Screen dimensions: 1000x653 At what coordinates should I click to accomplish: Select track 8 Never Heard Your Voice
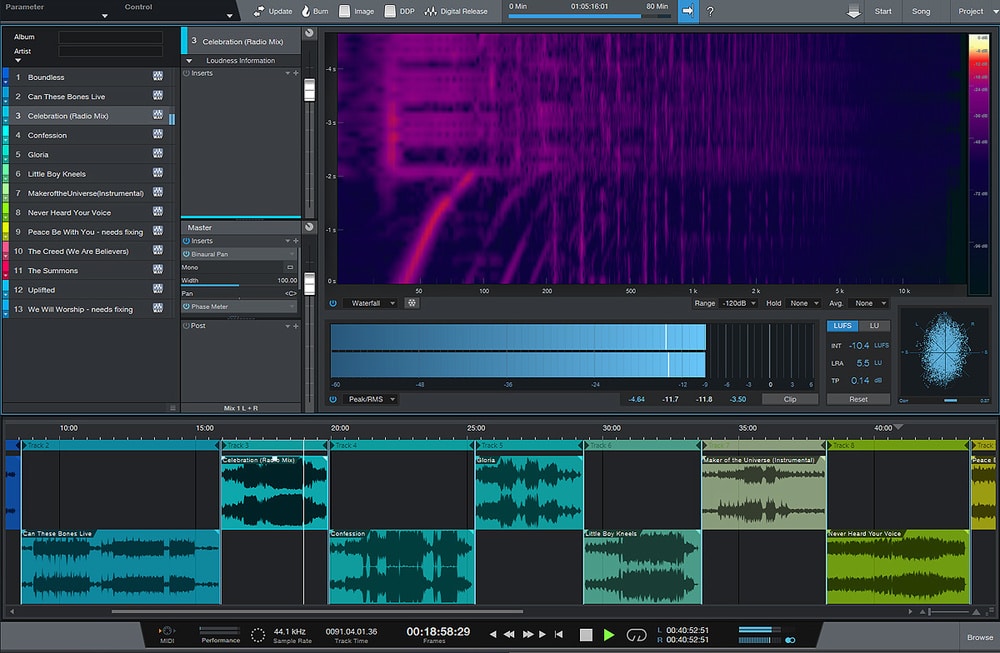coord(88,212)
